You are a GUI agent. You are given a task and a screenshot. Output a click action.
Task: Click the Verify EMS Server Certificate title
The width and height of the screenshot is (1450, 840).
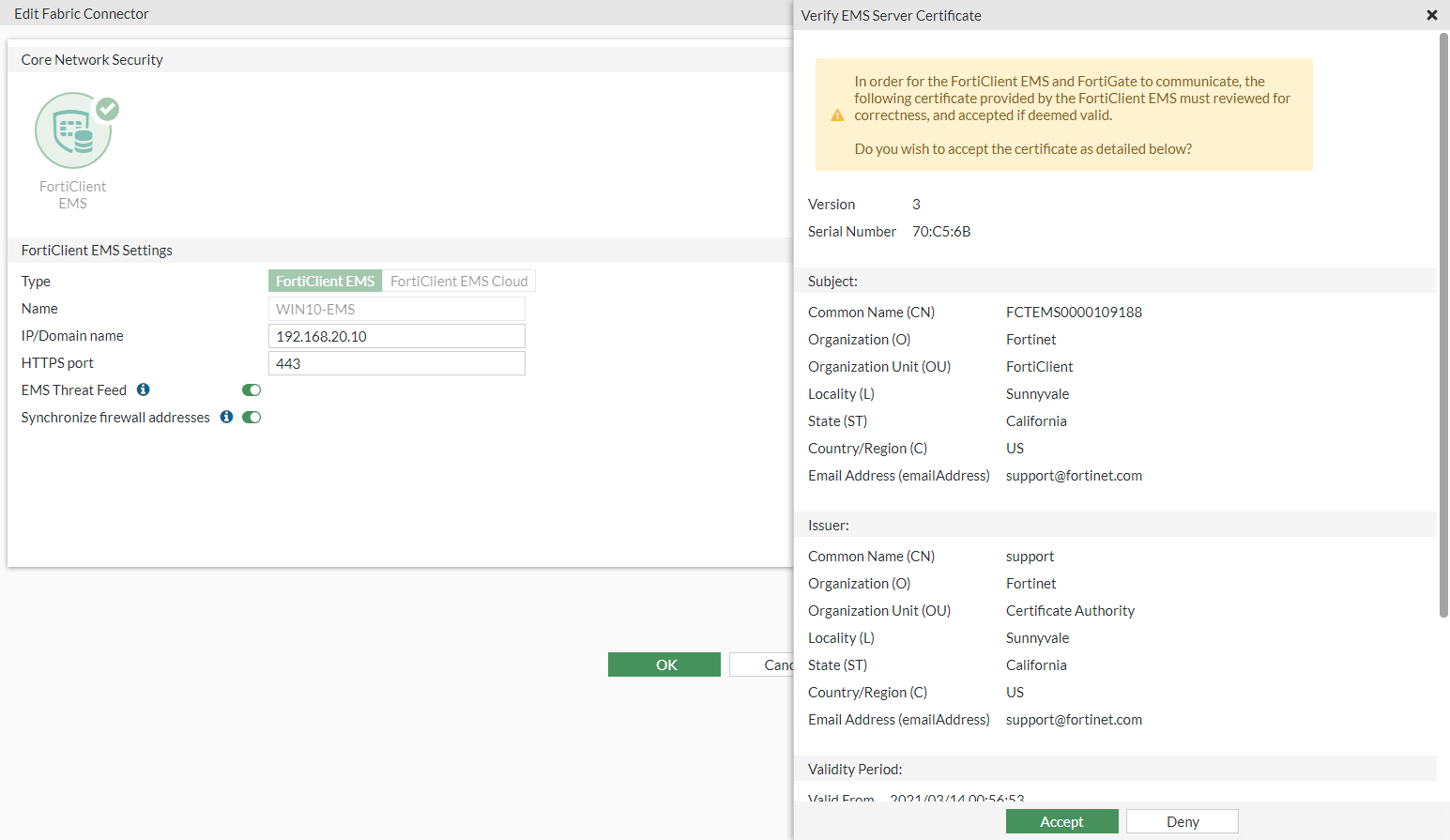tap(891, 16)
